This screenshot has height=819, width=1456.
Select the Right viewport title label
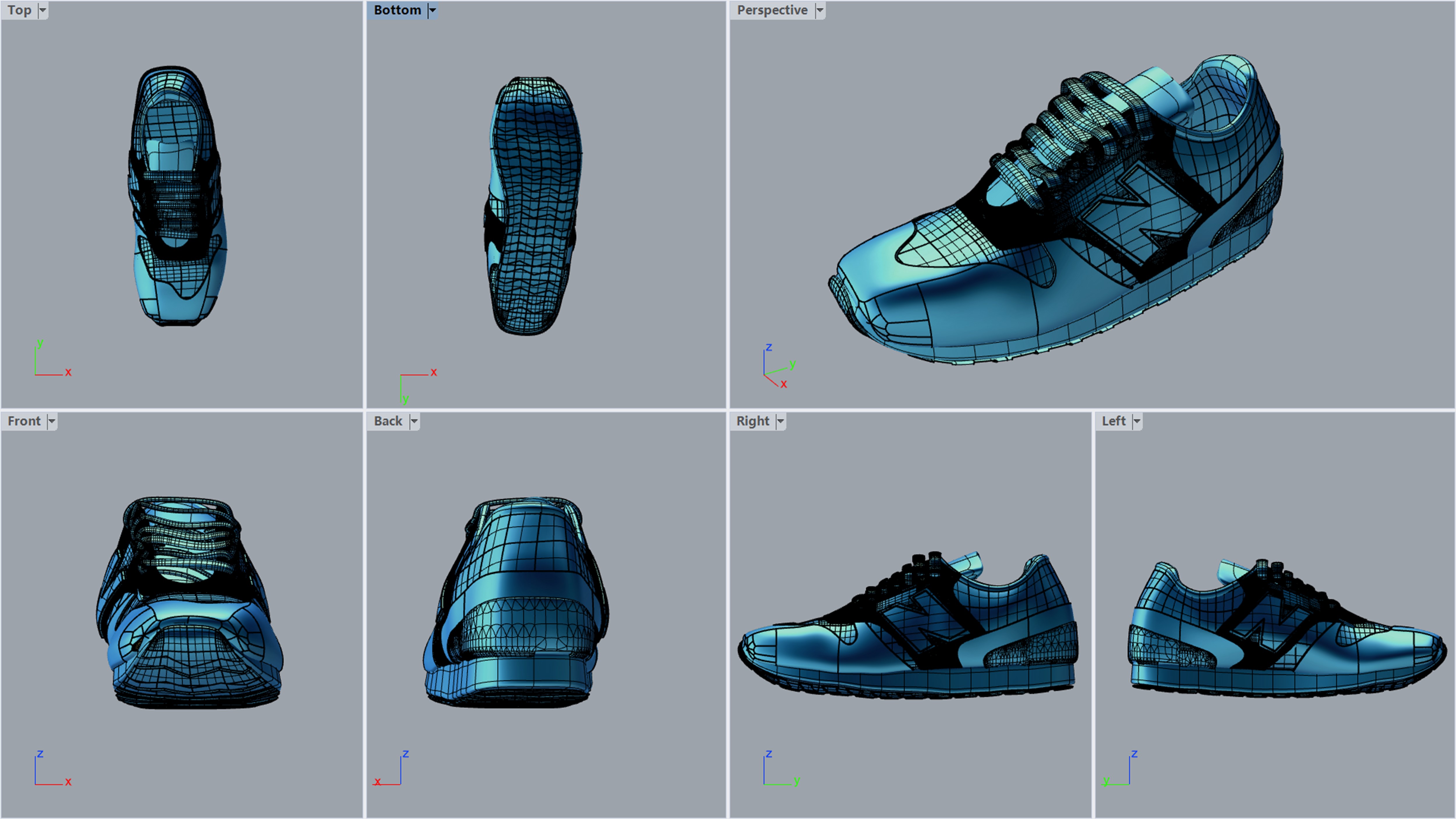752,421
